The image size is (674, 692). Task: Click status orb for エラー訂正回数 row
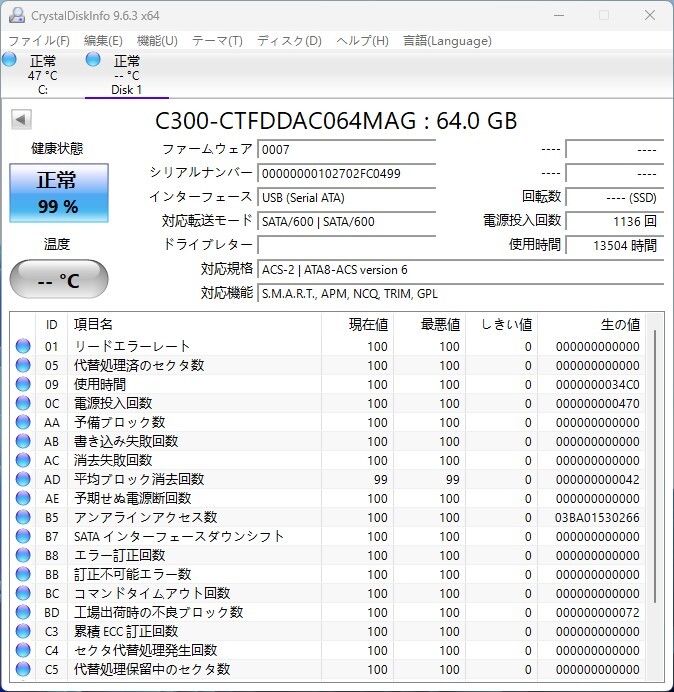[23, 555]
